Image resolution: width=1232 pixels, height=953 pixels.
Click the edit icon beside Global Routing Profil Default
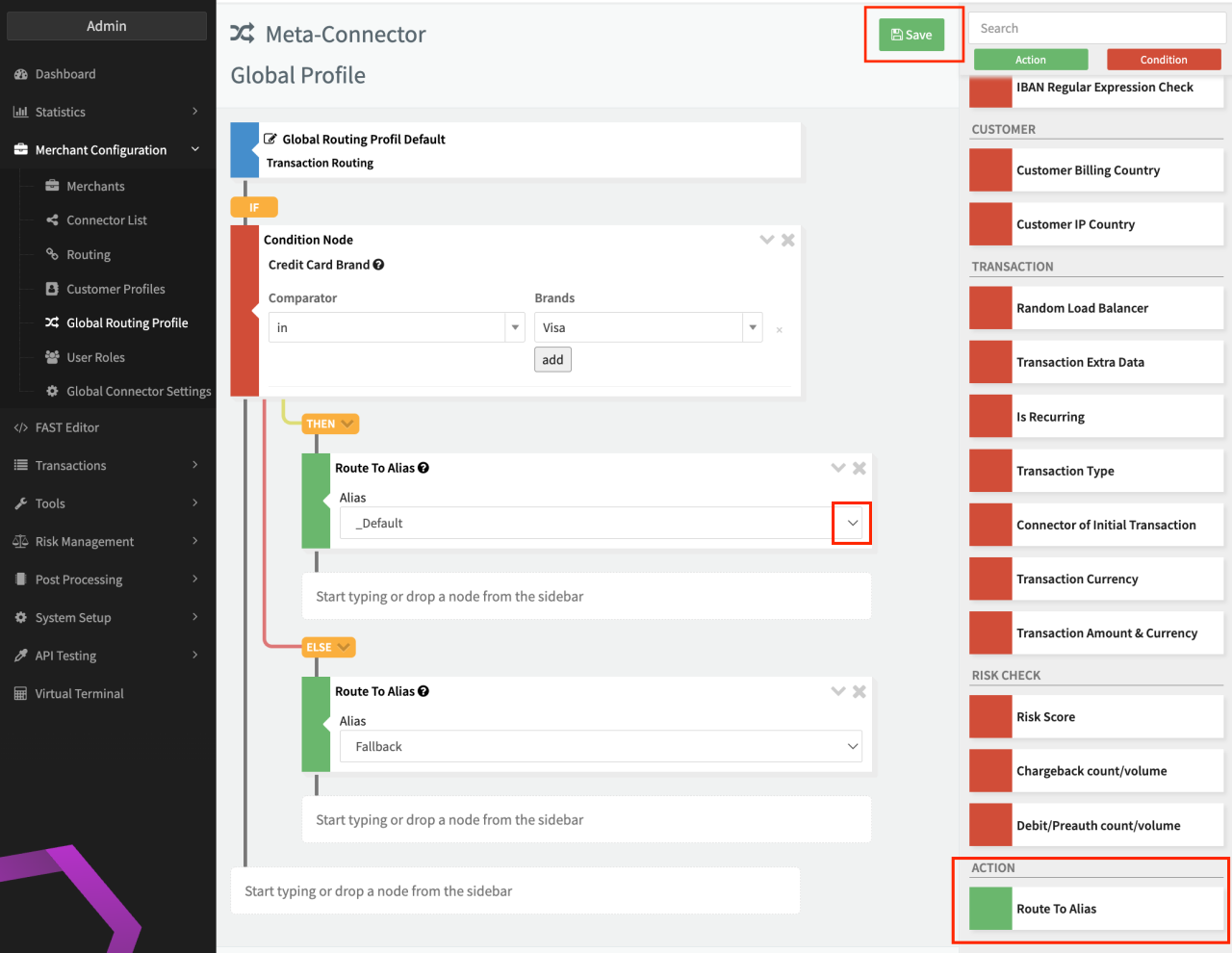[x=270, y=140]
